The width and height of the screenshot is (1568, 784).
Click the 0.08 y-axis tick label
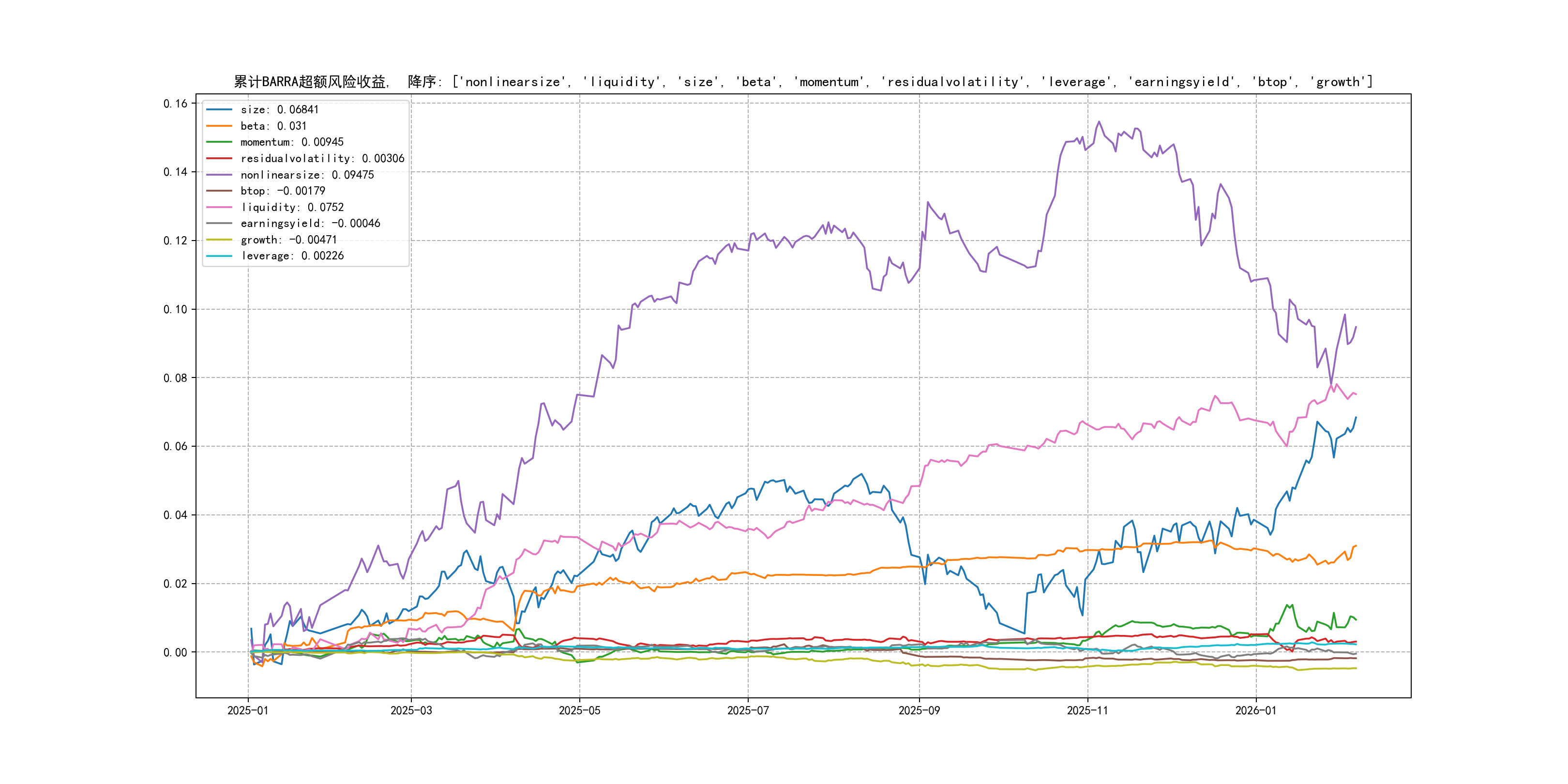175,378
